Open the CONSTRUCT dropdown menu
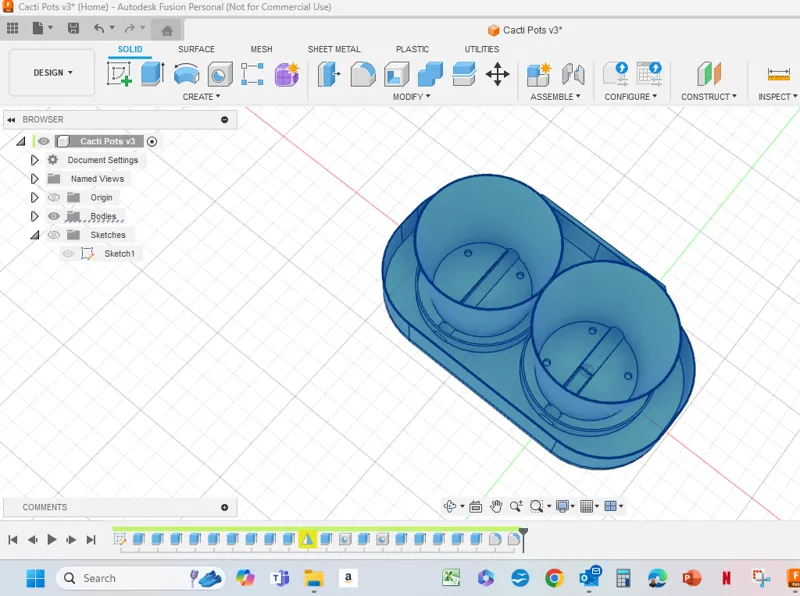Screen dimensions: 800x596 [x=709, y=96]
